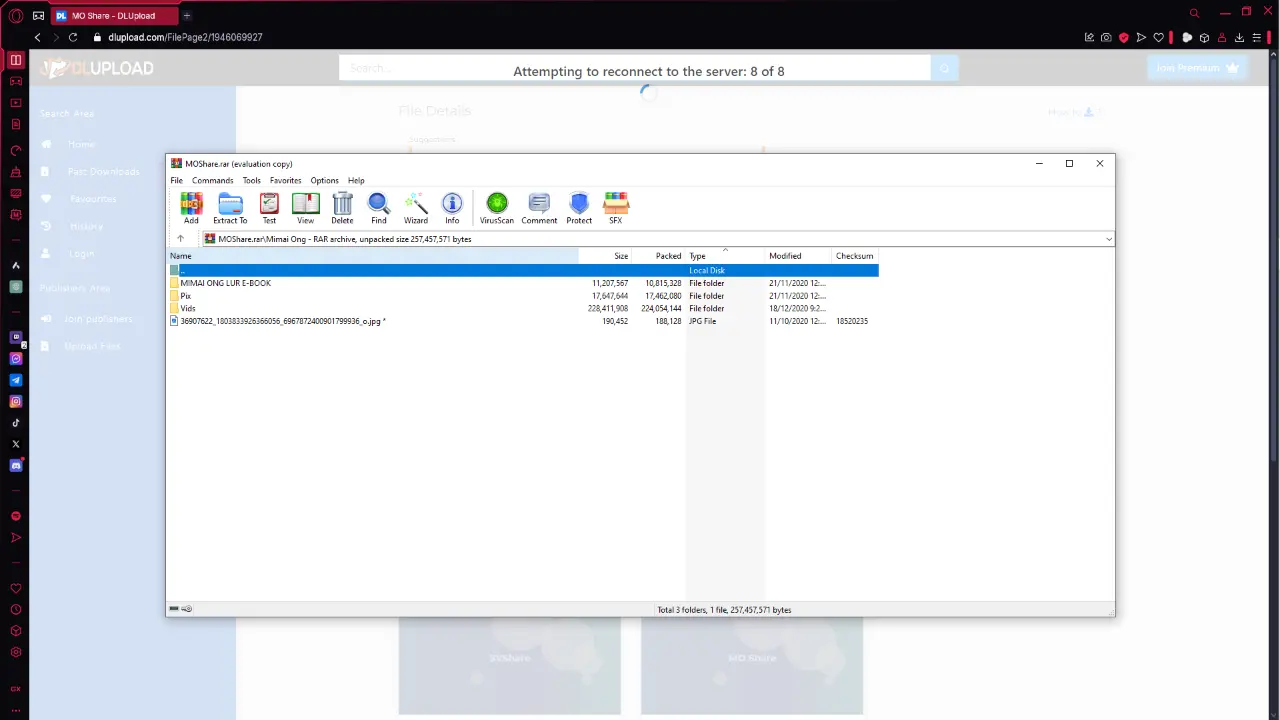Click Extract To in WinRAR toolbar

click(230, 208)
